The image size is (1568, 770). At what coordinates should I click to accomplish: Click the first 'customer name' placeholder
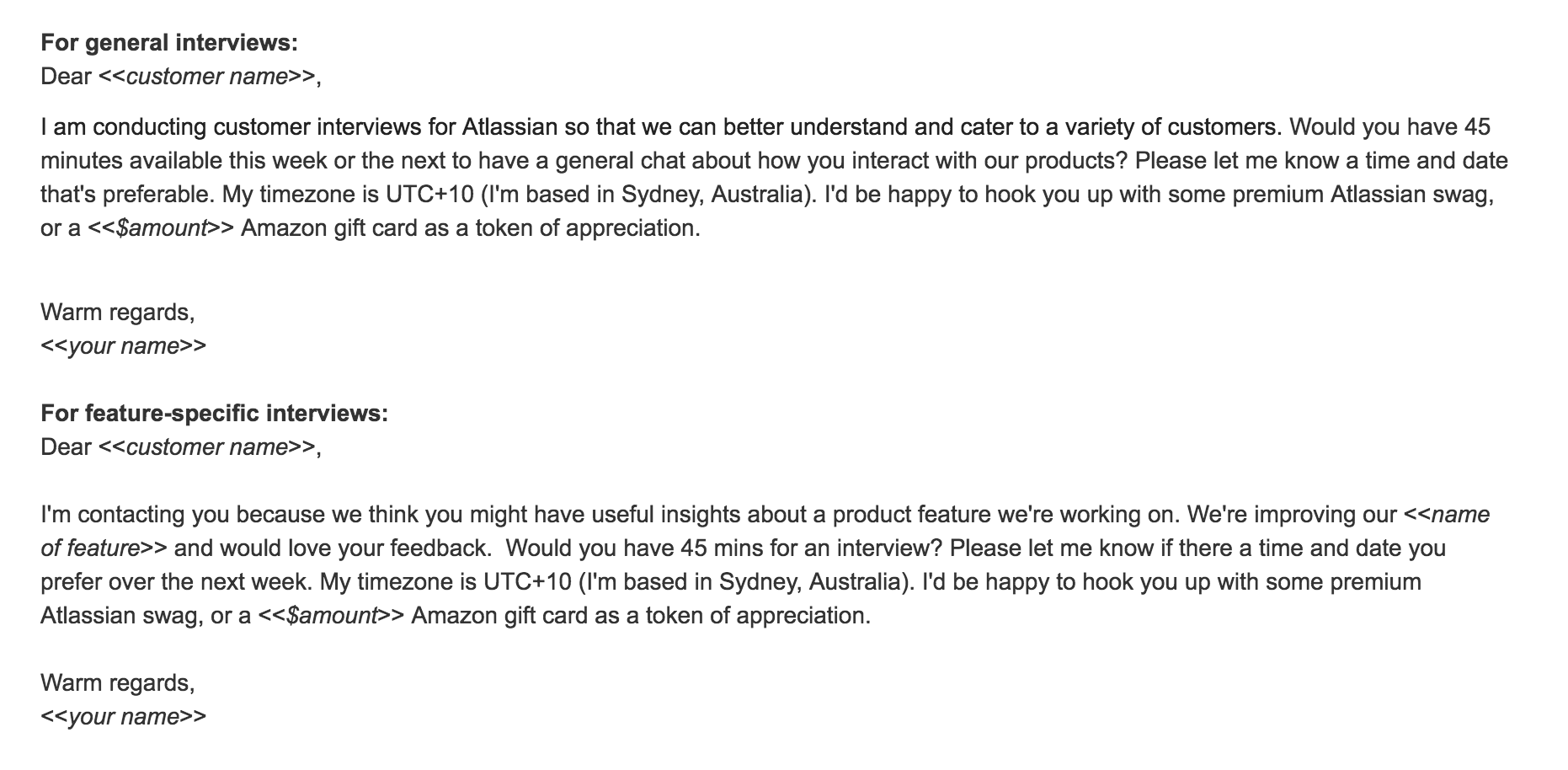[x=206, y=77]
